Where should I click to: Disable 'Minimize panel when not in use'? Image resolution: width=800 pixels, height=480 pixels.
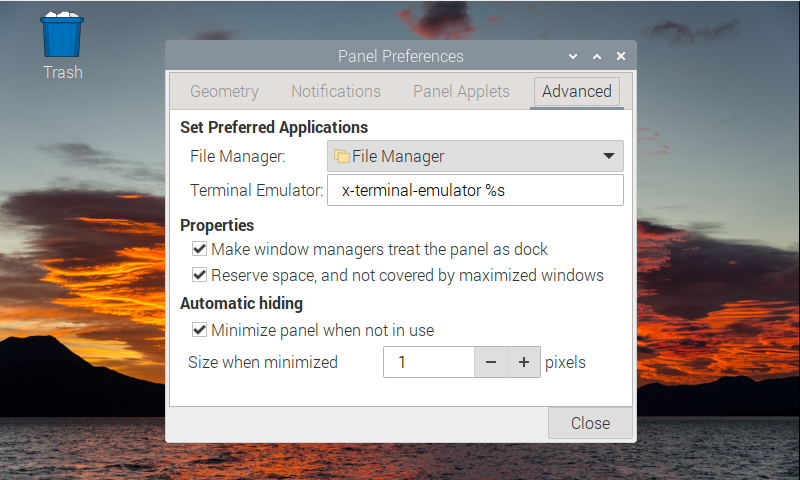coord(199,330)
